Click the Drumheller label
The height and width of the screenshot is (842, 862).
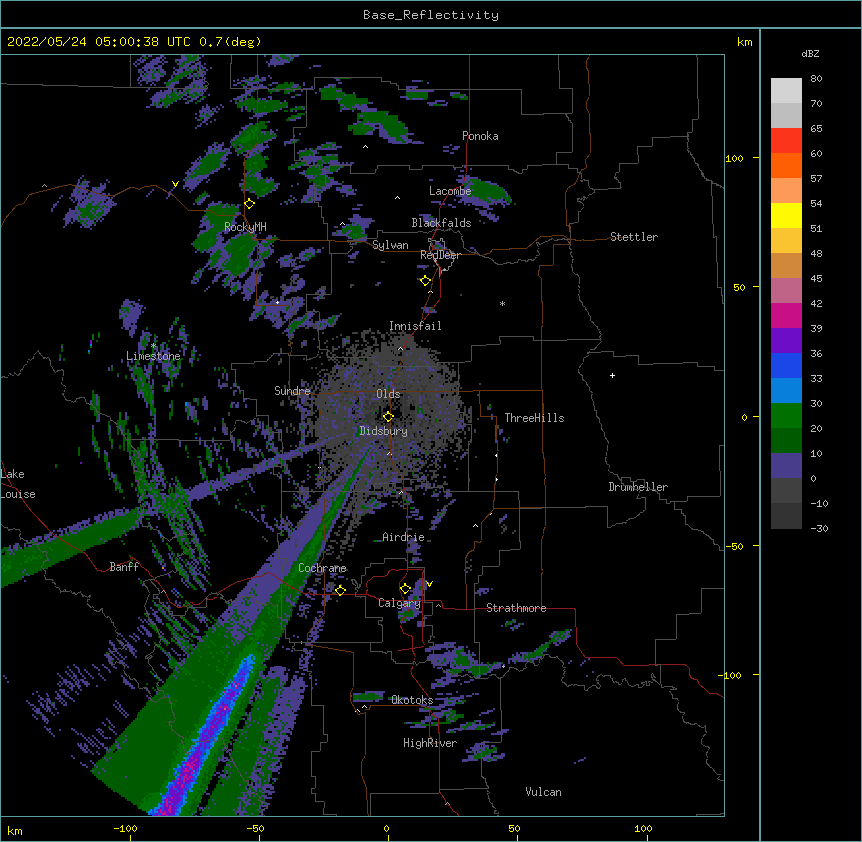pyautogui.click(x=638, y=487)
